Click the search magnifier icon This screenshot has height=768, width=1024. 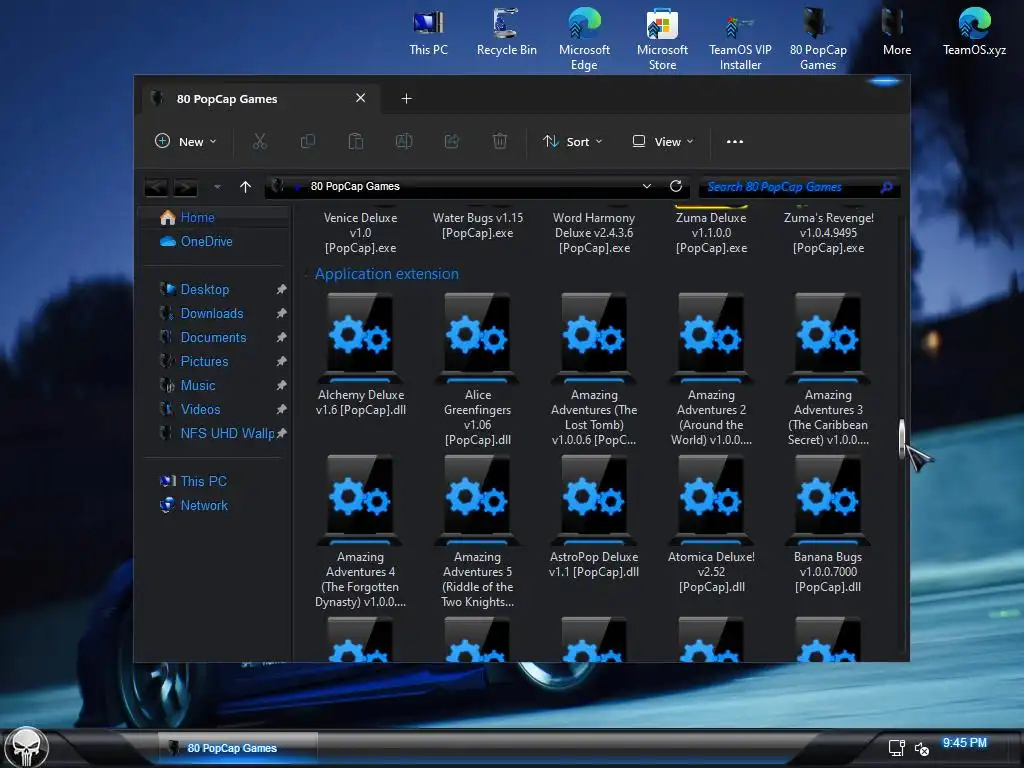tap(886, 187)
